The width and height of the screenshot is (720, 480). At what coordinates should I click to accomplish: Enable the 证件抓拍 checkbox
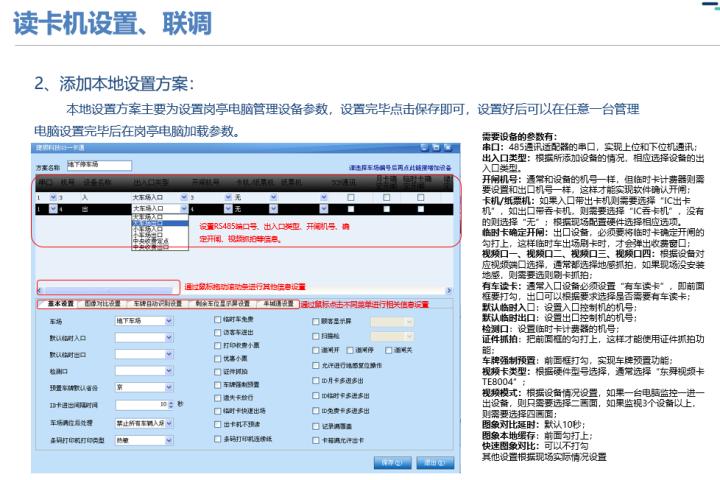[x=218, y=371]
